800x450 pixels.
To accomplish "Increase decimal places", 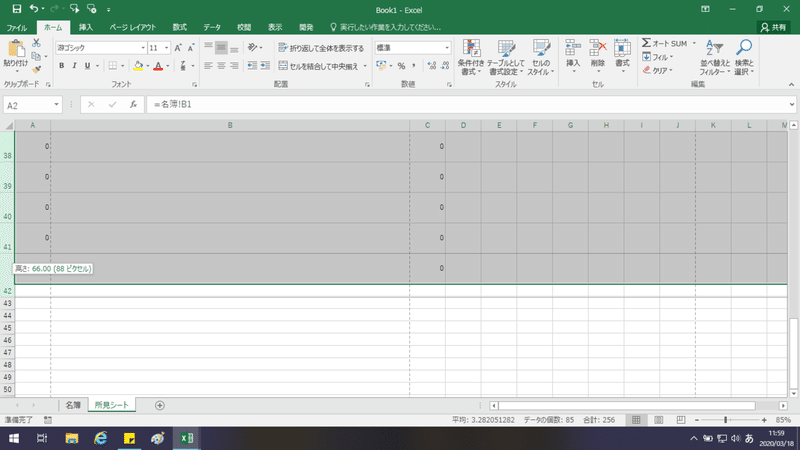I will click(432, 66).
